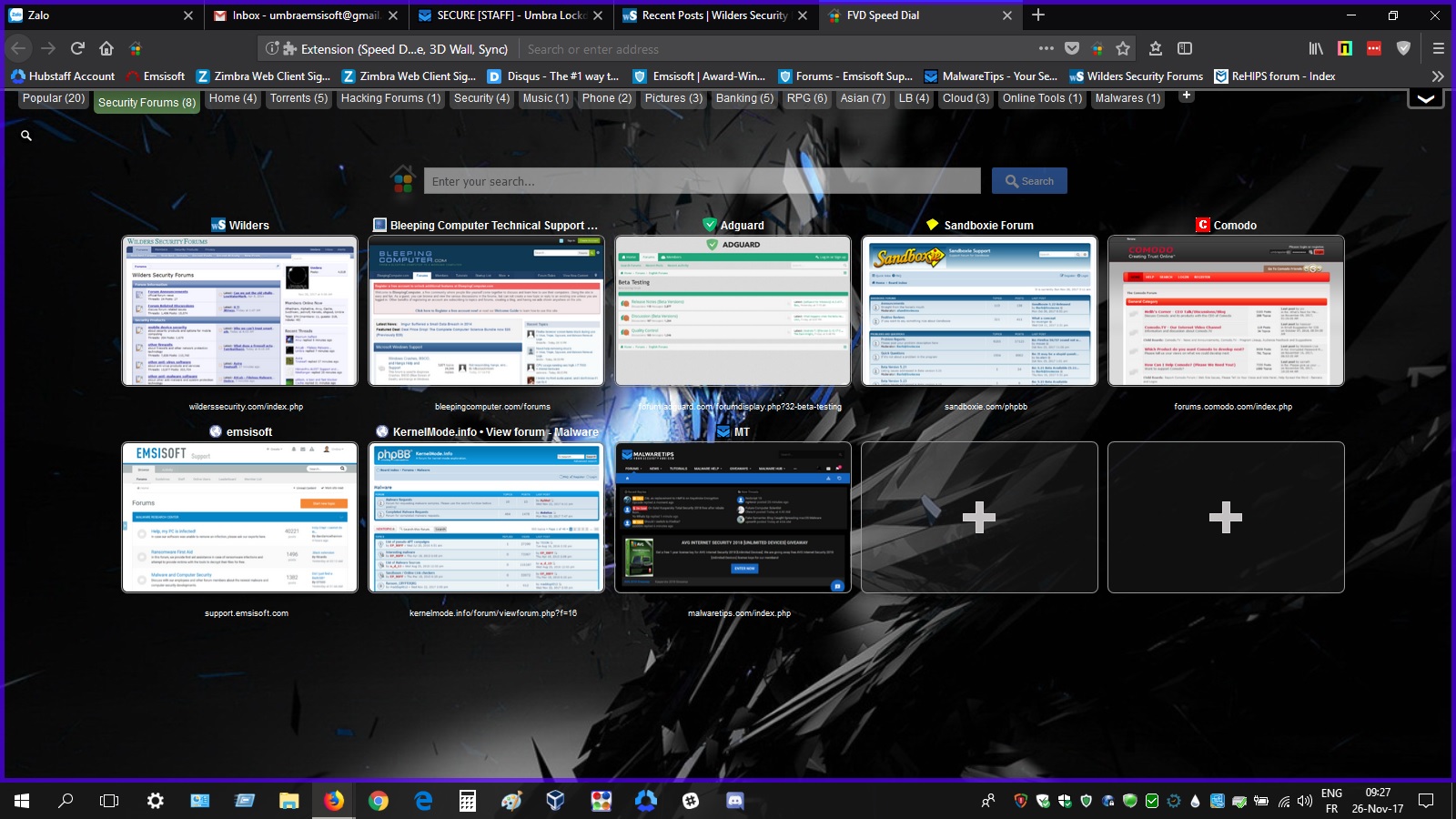Show more bookmarks with the overflow chevron

tap(1438, 76)
